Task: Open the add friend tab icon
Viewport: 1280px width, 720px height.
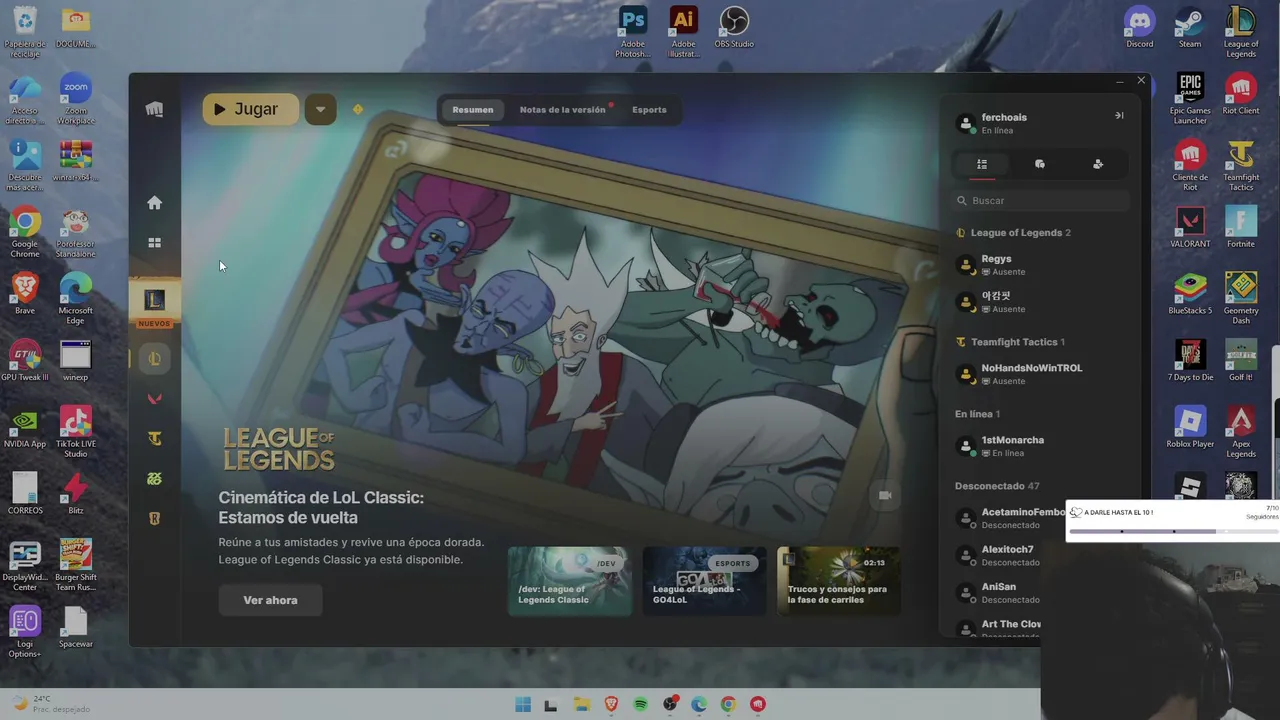Action: [x=1098, y=164]
